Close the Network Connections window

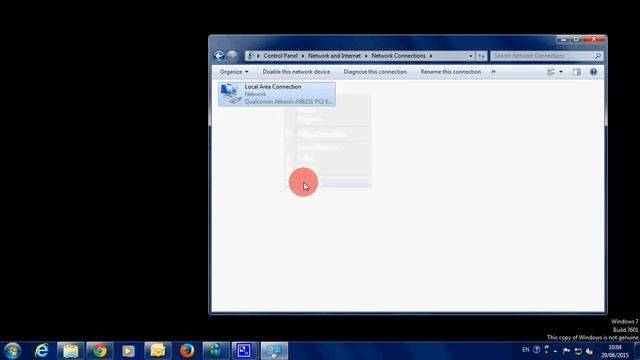coord(593,40)
